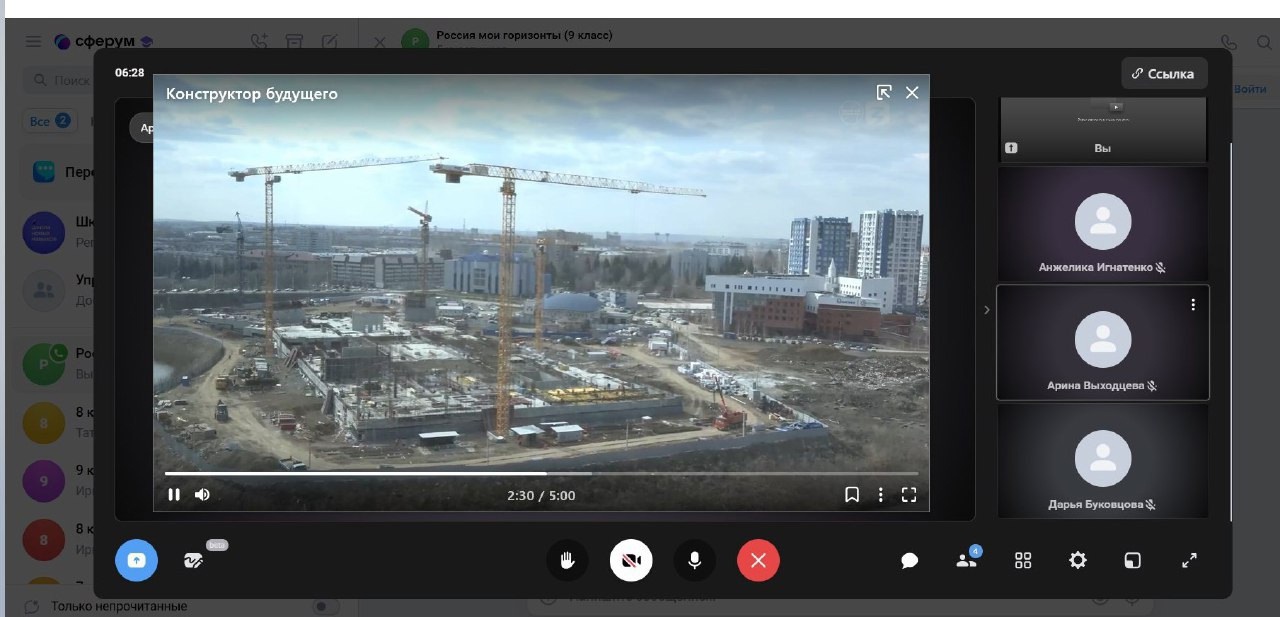Screen dimensions: 1280x617
Task: Close the Конструктор будущего video overlay
Action: pyautogui.click(x=912, y=92)
